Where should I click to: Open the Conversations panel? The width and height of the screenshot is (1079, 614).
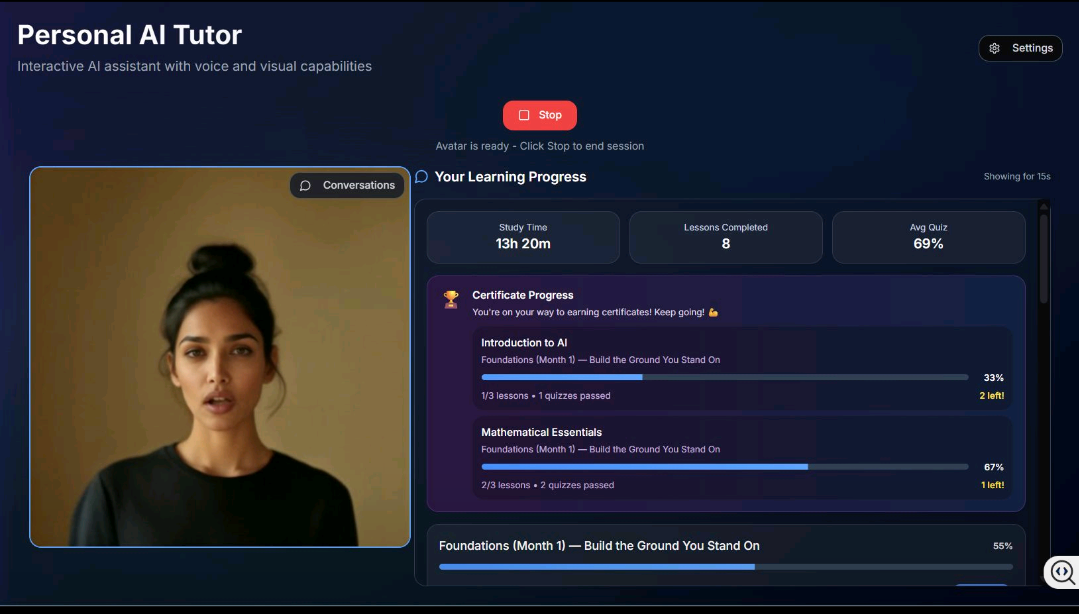coord(347,185)
